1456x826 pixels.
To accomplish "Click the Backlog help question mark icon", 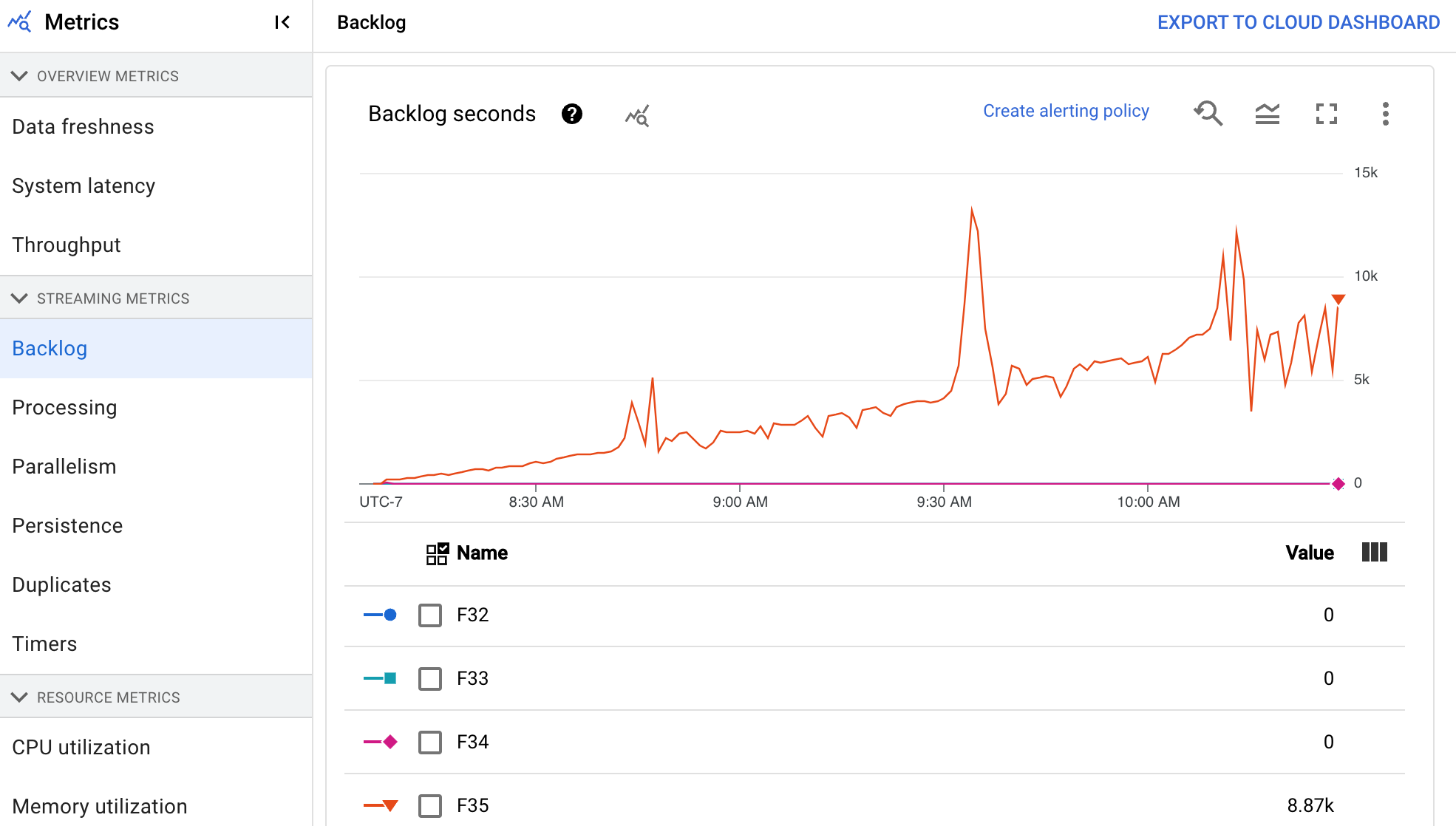I will (x=572, y=113).
